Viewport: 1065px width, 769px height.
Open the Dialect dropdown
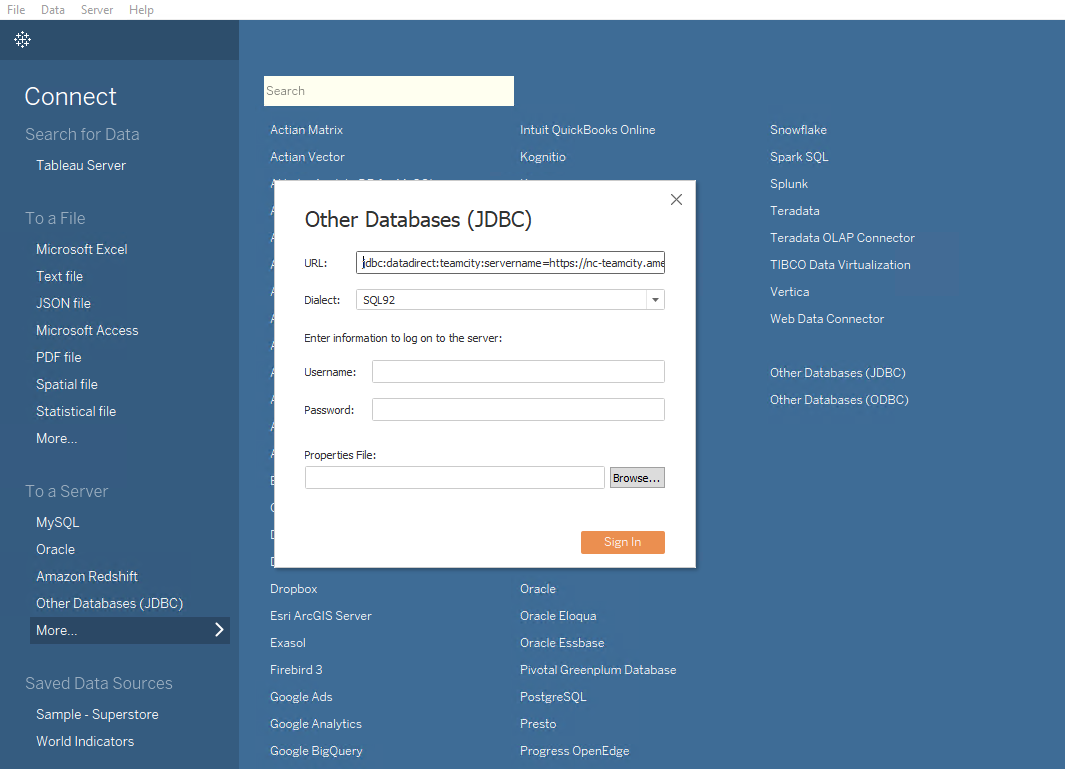[x=654, y=300]
